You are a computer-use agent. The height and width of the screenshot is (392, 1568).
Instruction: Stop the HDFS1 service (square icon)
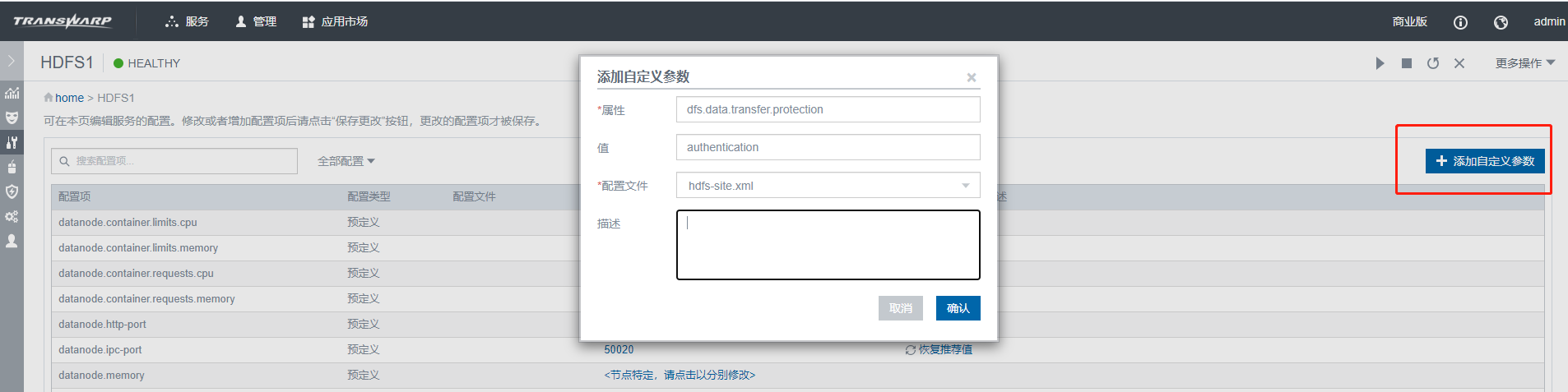point(1407,63)
